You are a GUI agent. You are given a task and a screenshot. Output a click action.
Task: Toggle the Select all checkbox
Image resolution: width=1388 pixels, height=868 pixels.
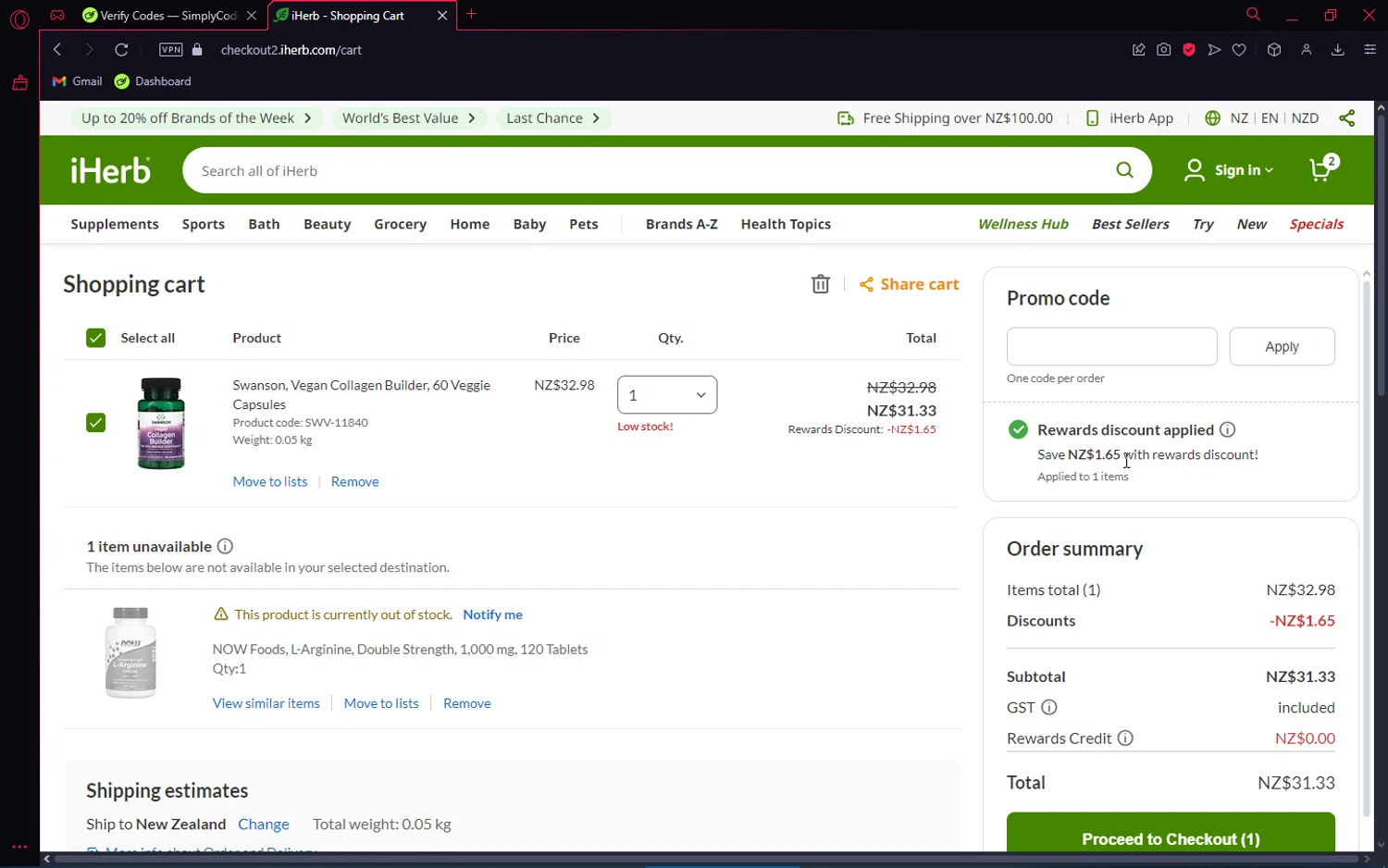tap(95, 338)
